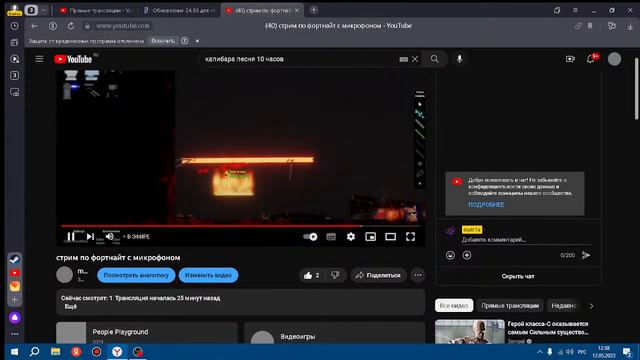Run search with magnifier button

434,59
